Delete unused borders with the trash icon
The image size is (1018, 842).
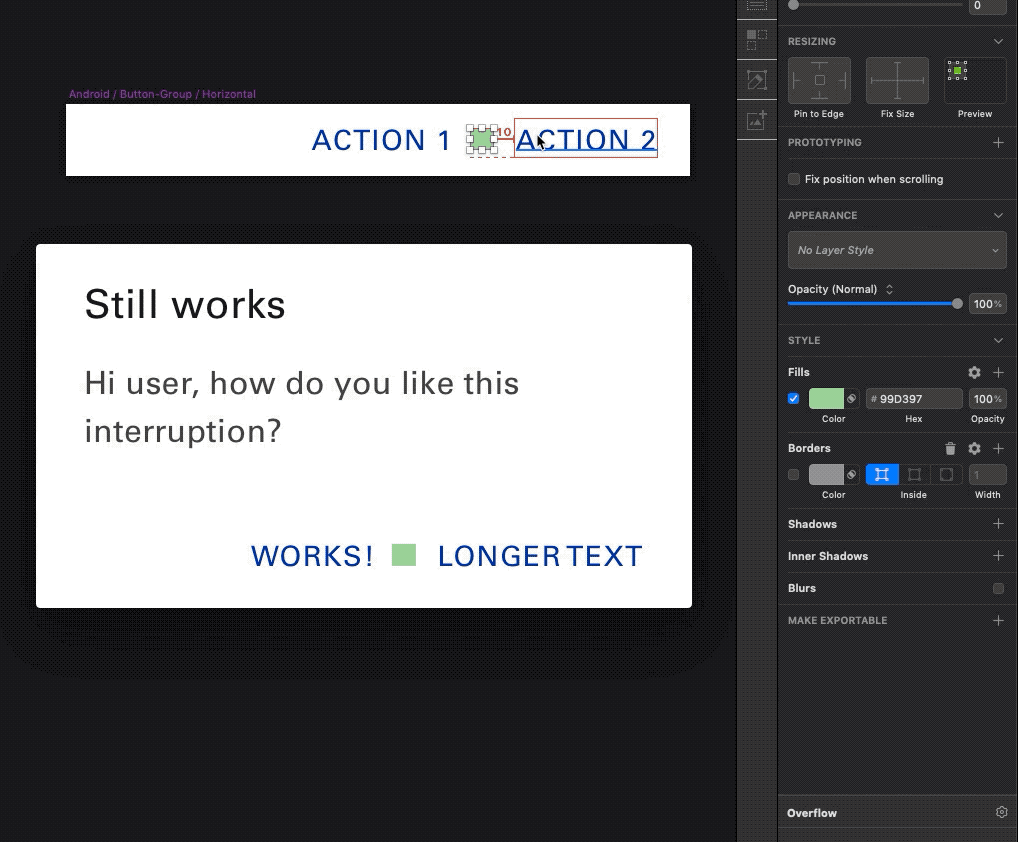click(x=950, y=449)
